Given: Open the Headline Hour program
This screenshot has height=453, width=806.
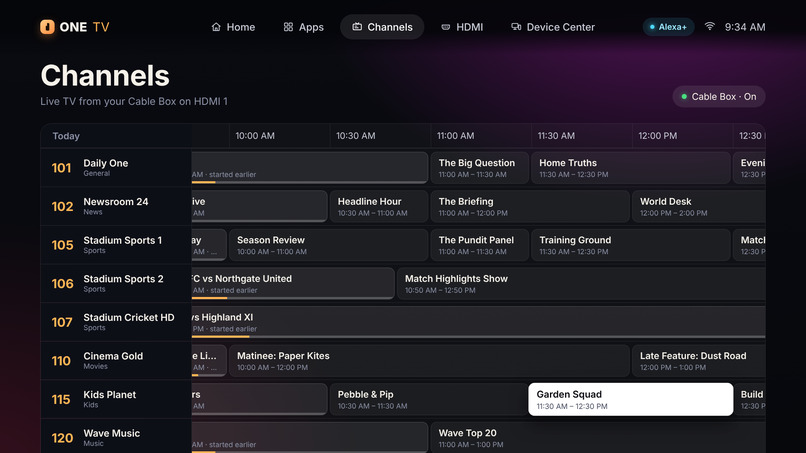Looking at the screenshot, I should pos(379,206).
